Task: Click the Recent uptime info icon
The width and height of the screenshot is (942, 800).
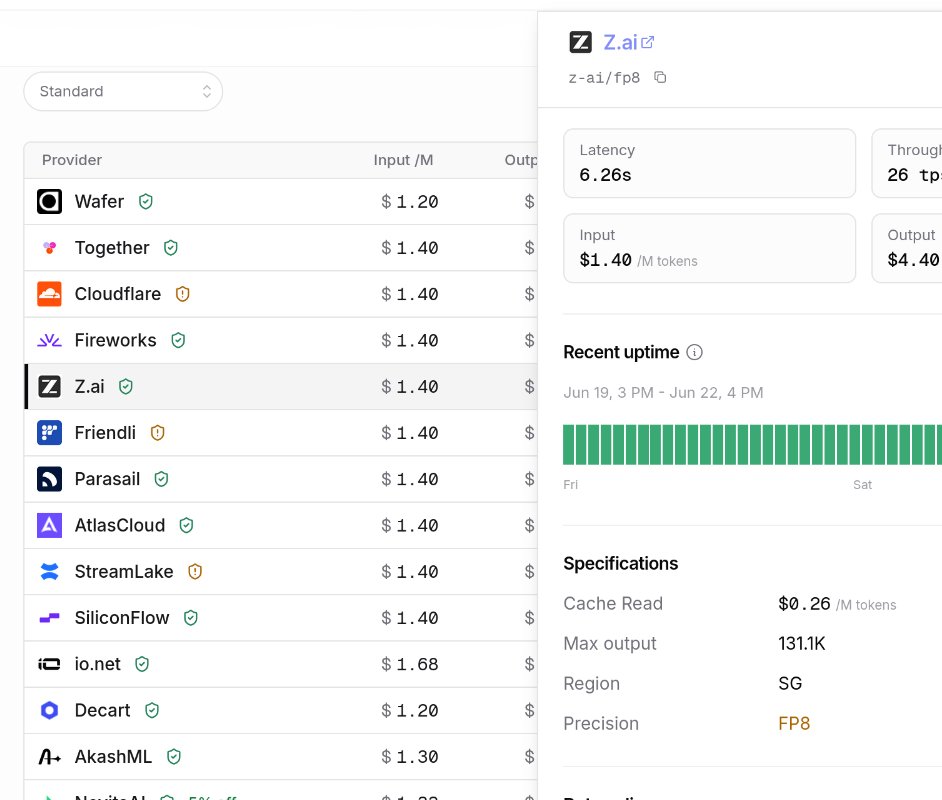Action: (x=694, y=352)
